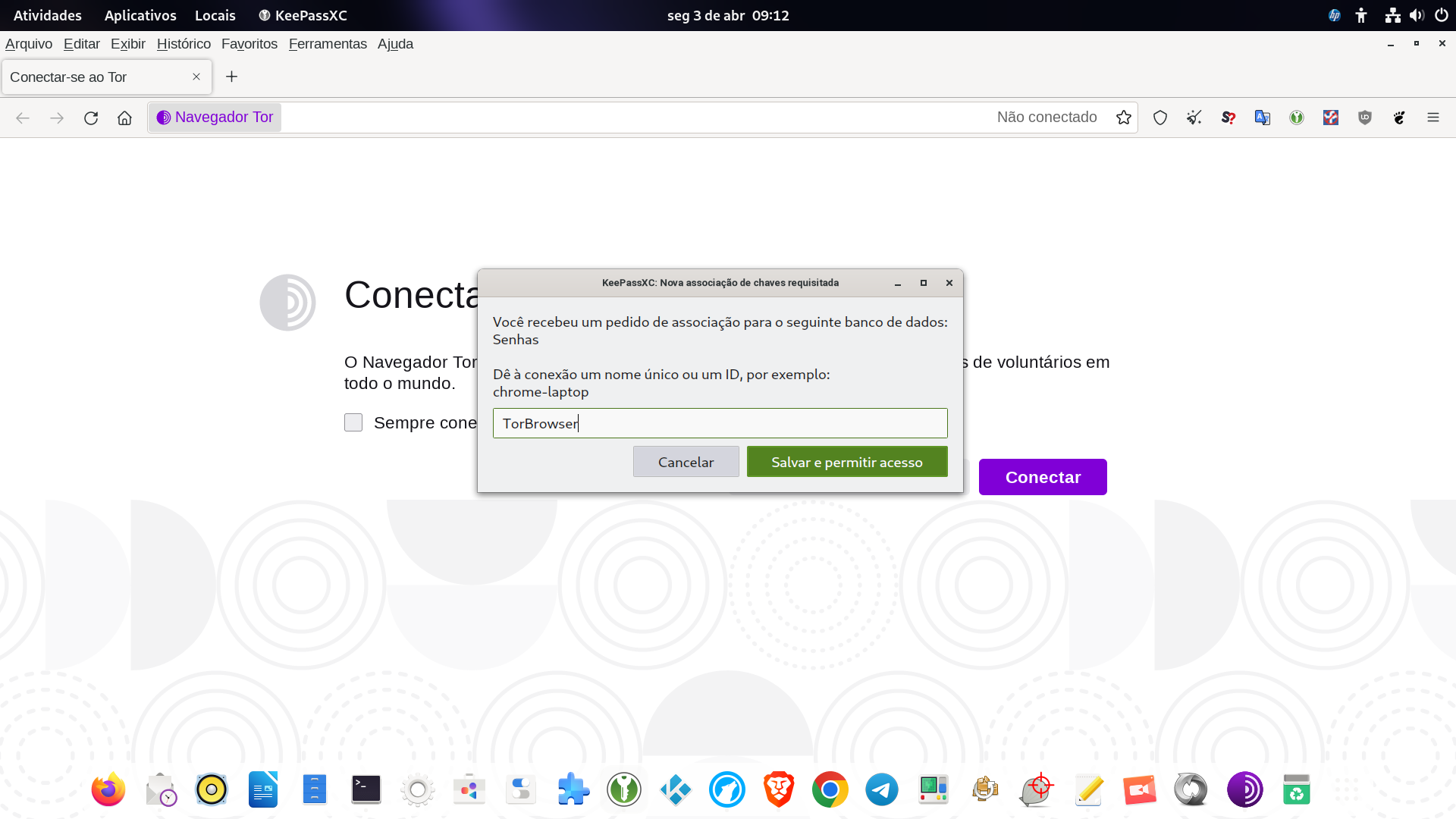Bookmark the current page with the star

click(1124, 117)
